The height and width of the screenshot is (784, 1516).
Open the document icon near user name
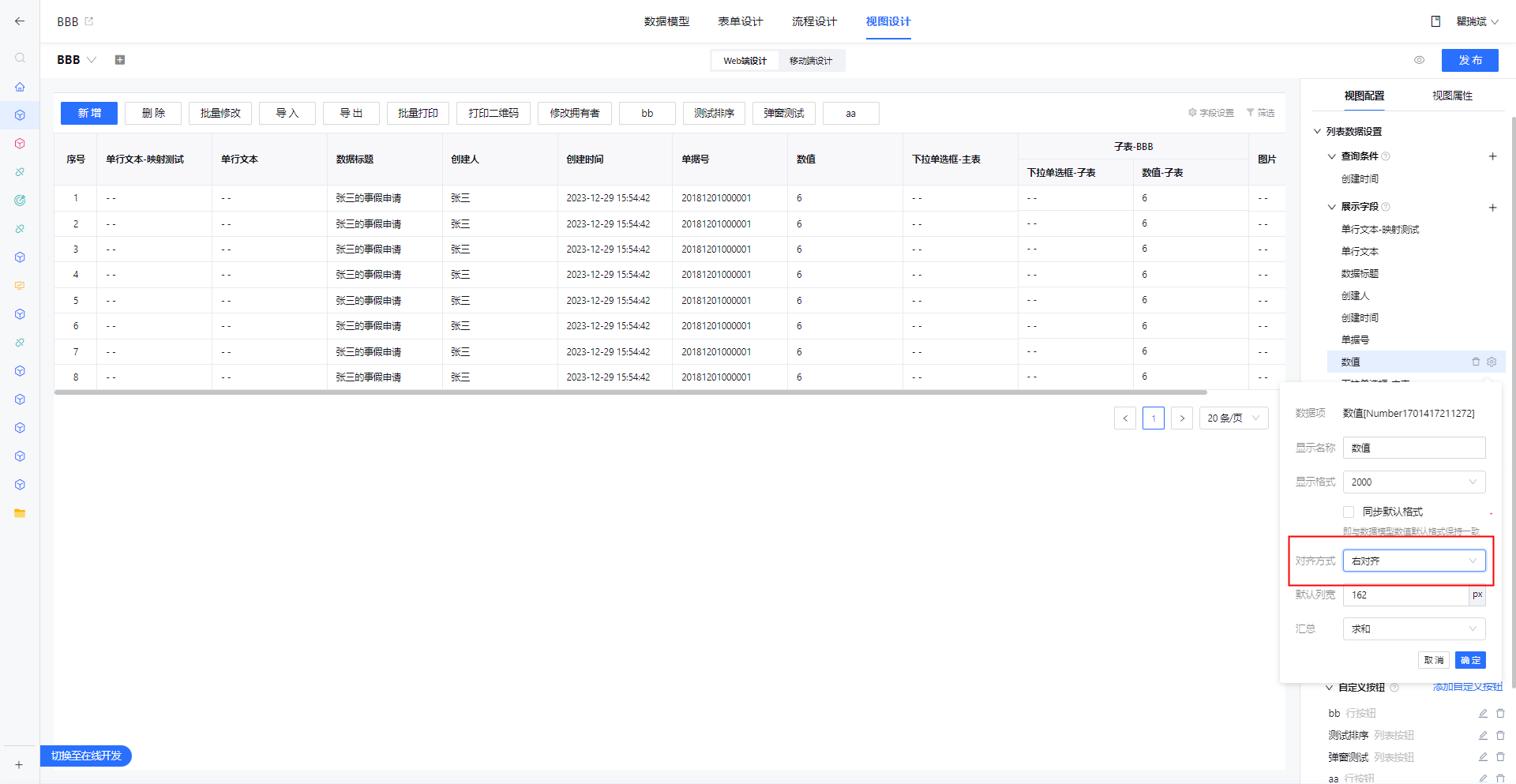1435,21
